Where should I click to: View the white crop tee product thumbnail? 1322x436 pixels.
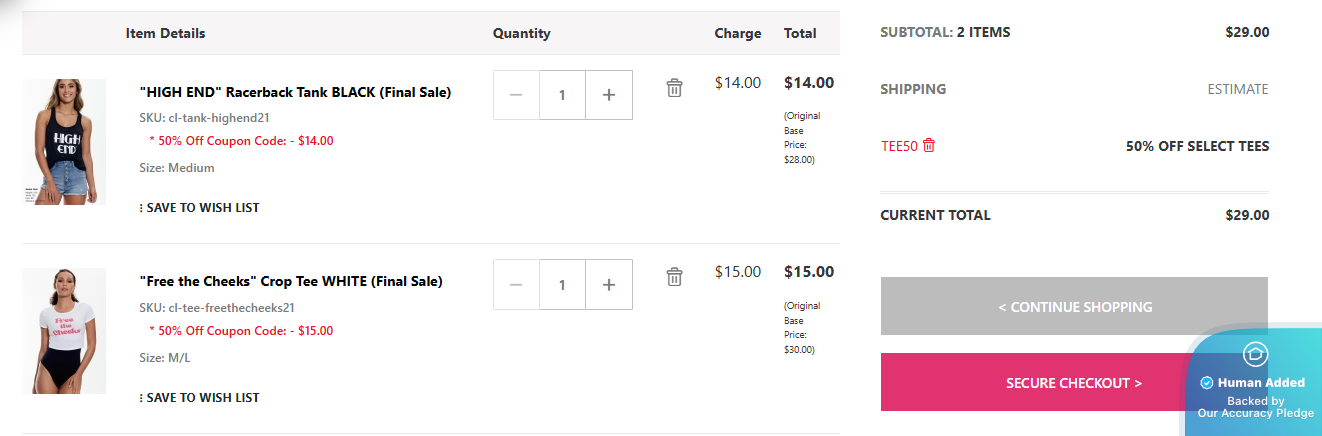[x=64, y=330]
